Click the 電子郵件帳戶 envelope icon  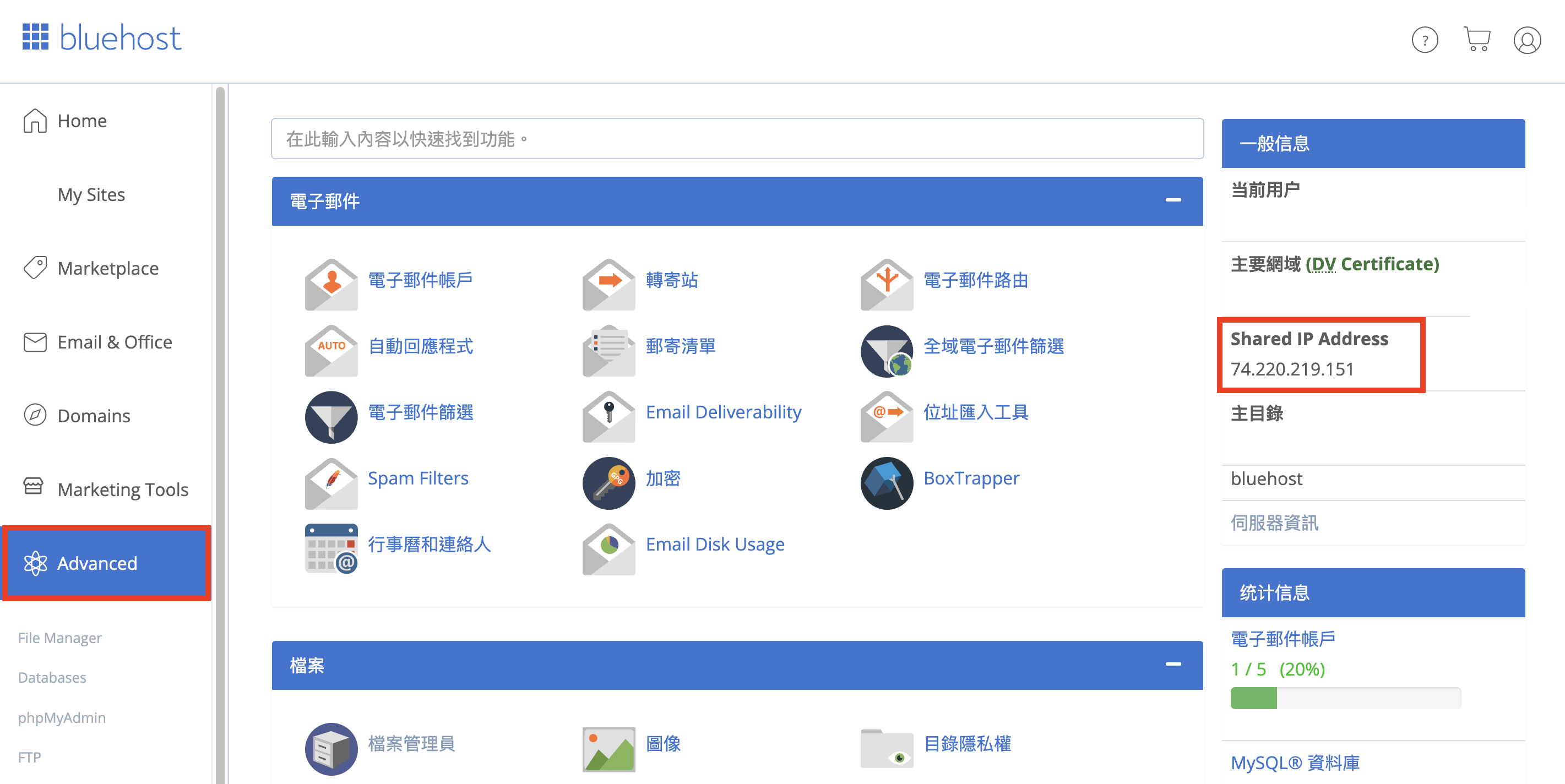pyautogui.click(x=331, y=284)
